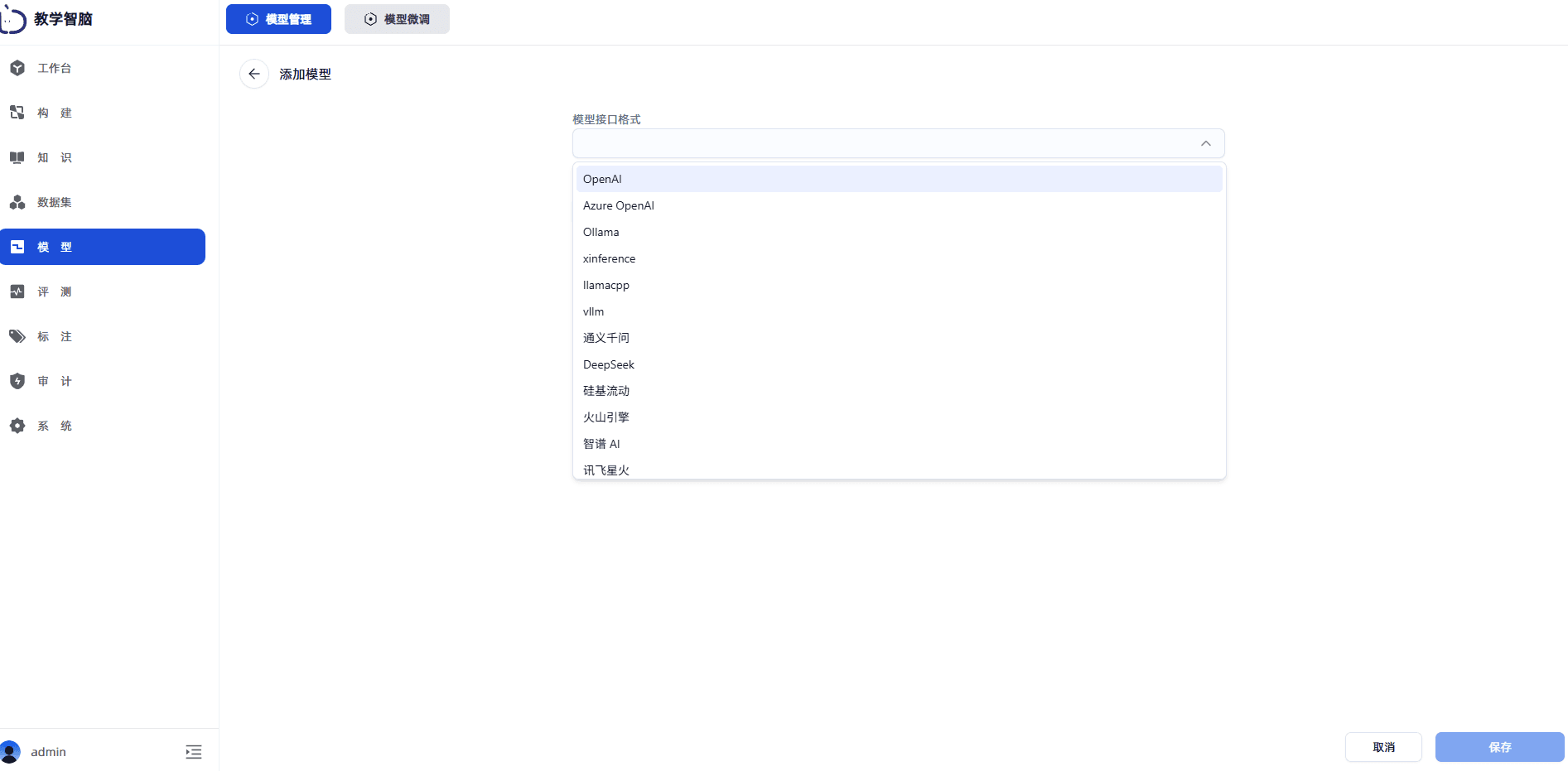Select the 火山引擎 option
1568x771 pixels.
tap(900, 417)
